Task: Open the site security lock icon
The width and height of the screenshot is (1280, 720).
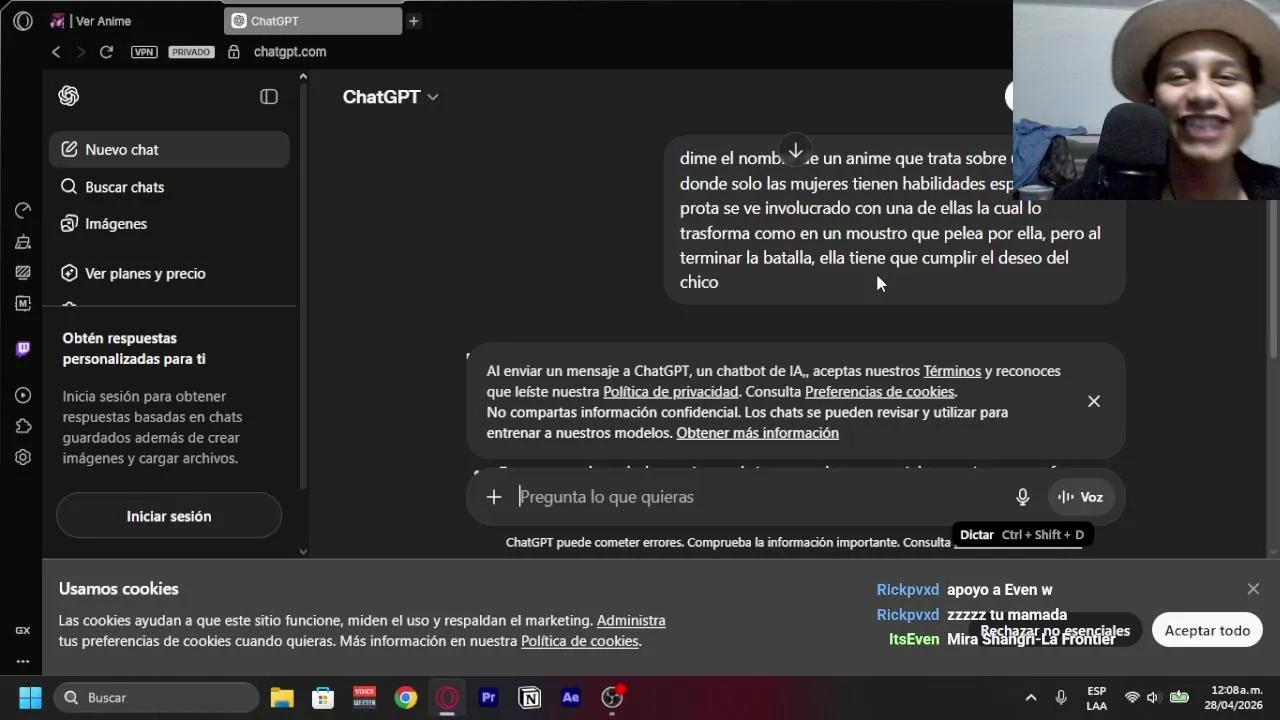Action: click(234, 52)
